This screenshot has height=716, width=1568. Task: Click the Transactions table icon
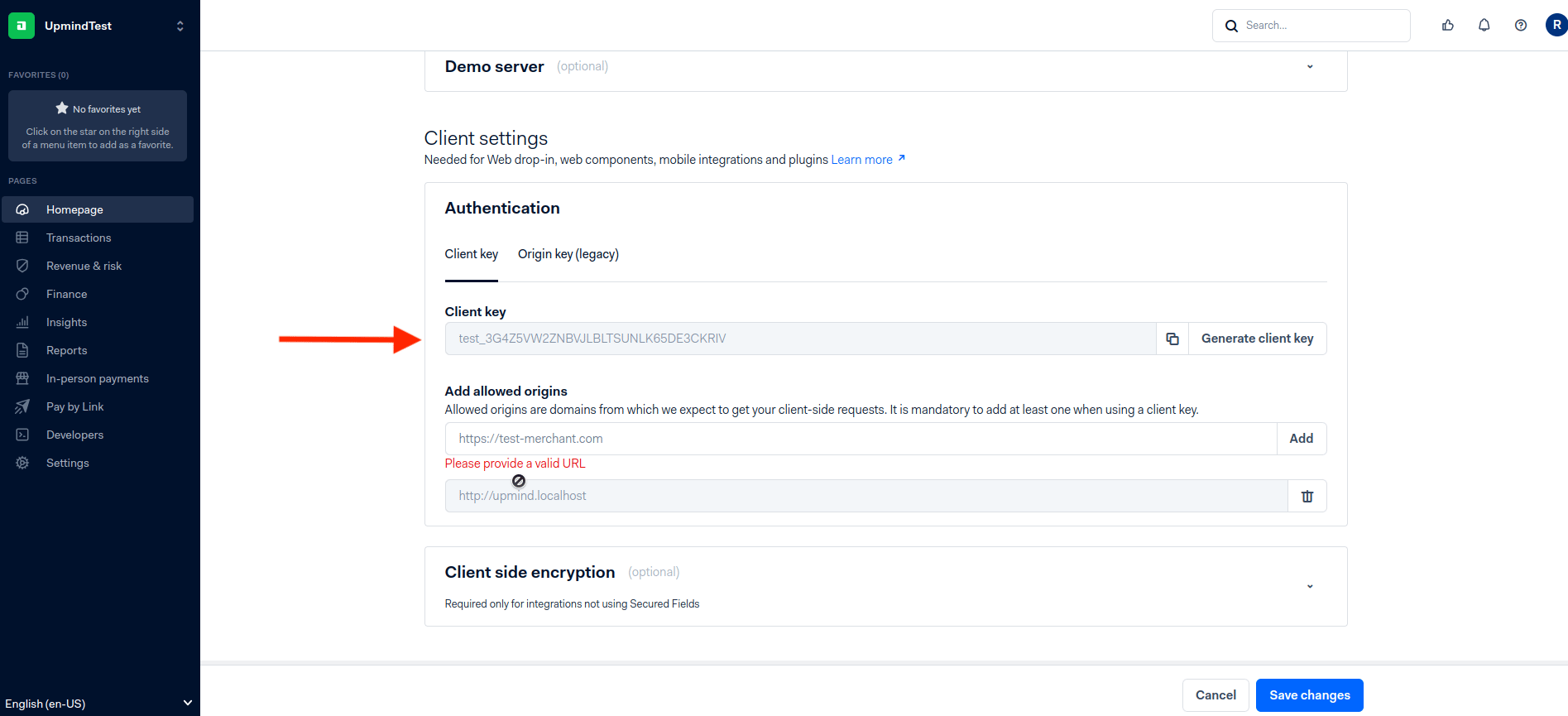(22, 238)
